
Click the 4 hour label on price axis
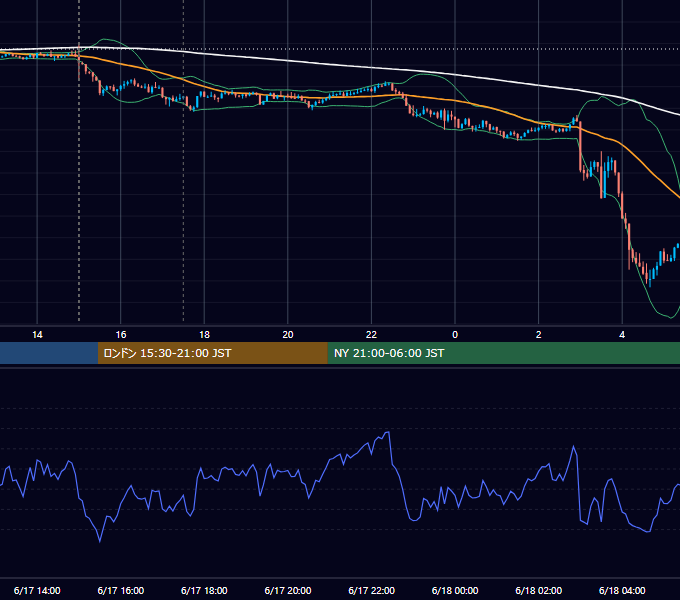click(622, 335)
